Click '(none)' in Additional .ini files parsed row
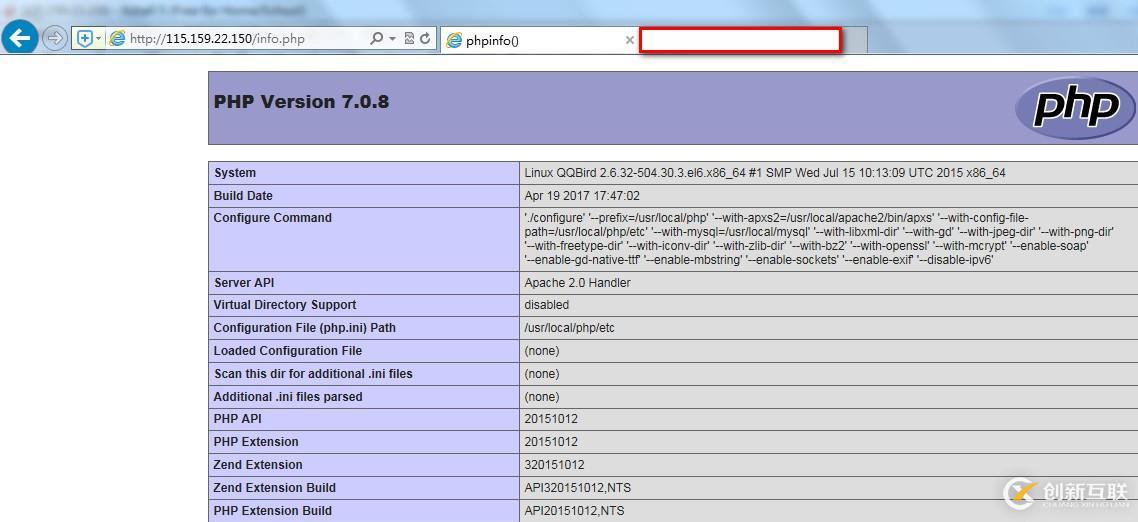This screenshot has width=1138, height=522. [x=541, y=396]
